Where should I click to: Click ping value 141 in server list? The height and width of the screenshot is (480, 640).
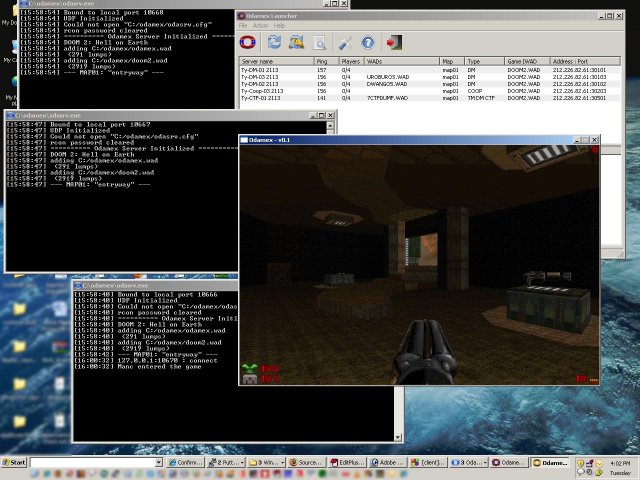click(322, 98)
